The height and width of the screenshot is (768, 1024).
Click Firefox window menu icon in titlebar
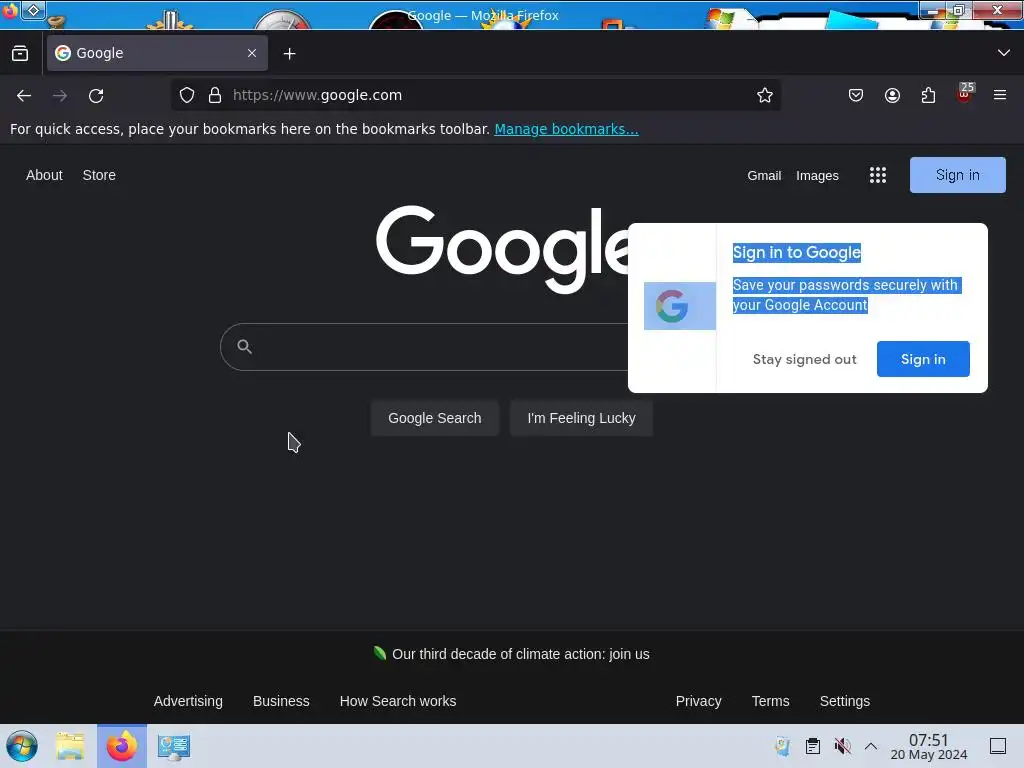point(10,10)
